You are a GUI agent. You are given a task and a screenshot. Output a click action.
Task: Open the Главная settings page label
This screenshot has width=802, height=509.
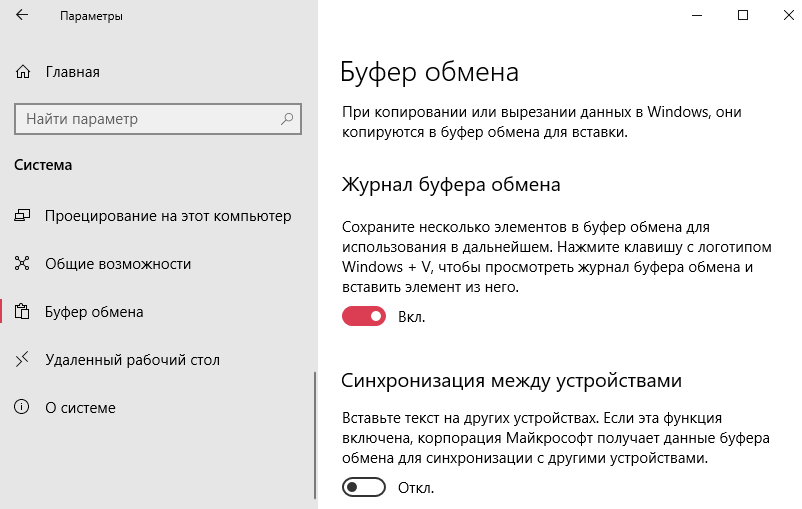72,72
